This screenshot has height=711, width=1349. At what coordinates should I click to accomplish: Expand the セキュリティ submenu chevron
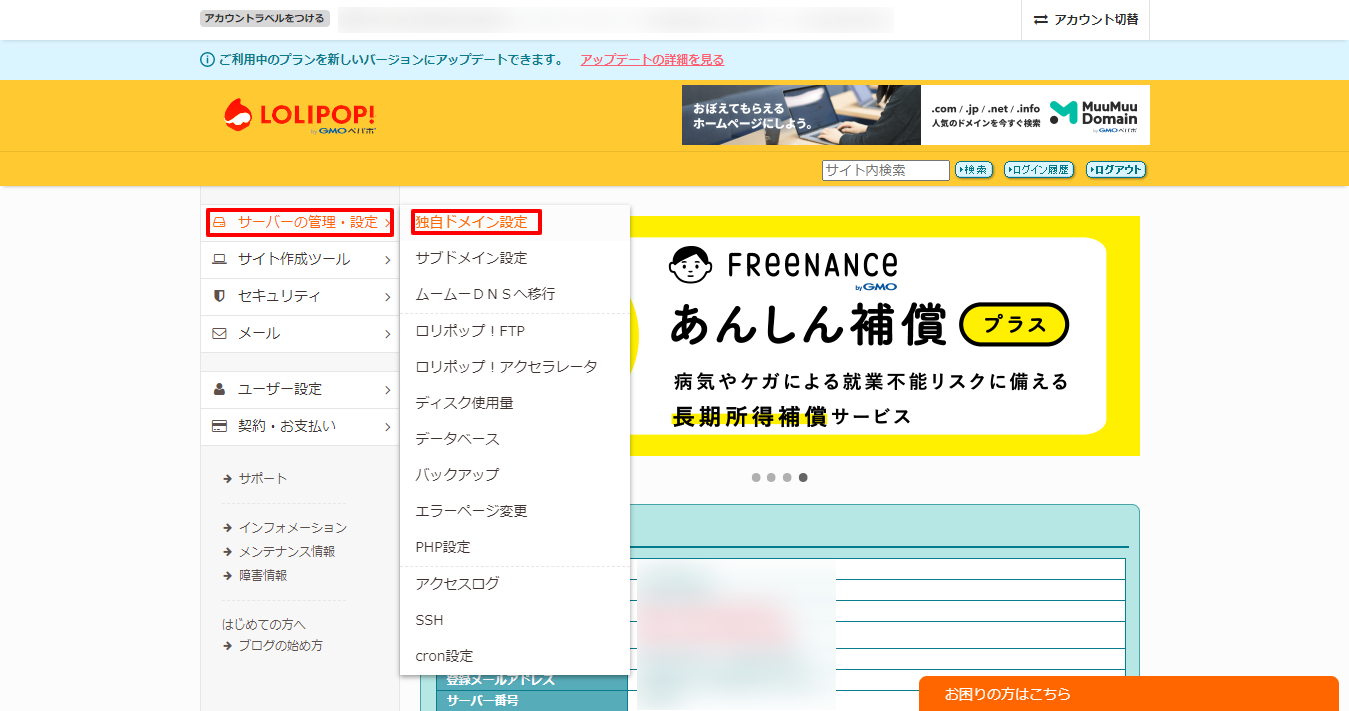(390, 297)
